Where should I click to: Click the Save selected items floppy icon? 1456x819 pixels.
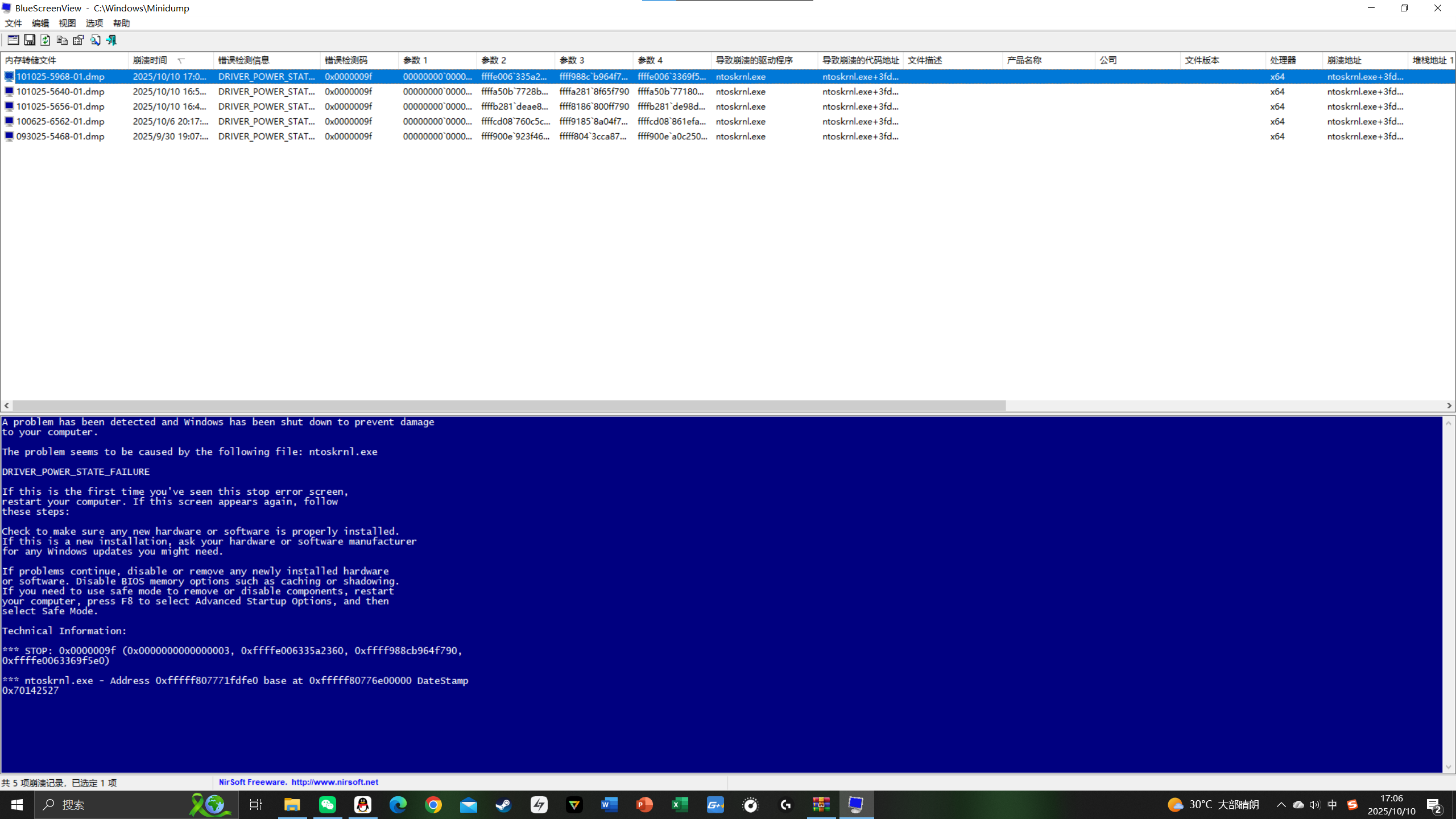point(30,40)
